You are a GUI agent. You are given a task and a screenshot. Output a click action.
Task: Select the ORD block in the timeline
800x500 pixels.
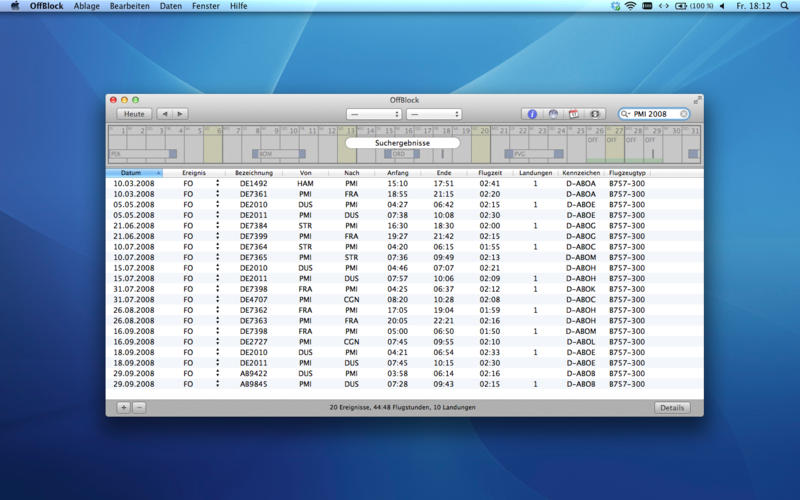[x=402, y=154]
